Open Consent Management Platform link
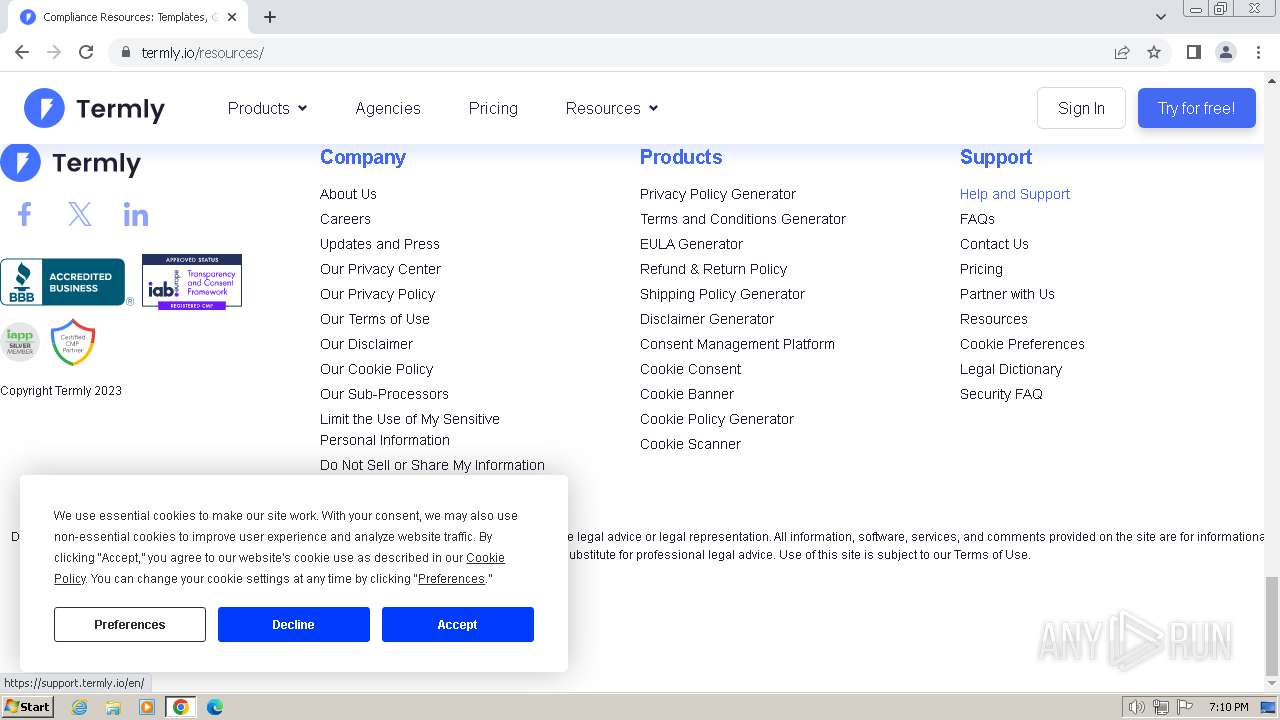This screenshot has height=720, width=1280. 737,344
